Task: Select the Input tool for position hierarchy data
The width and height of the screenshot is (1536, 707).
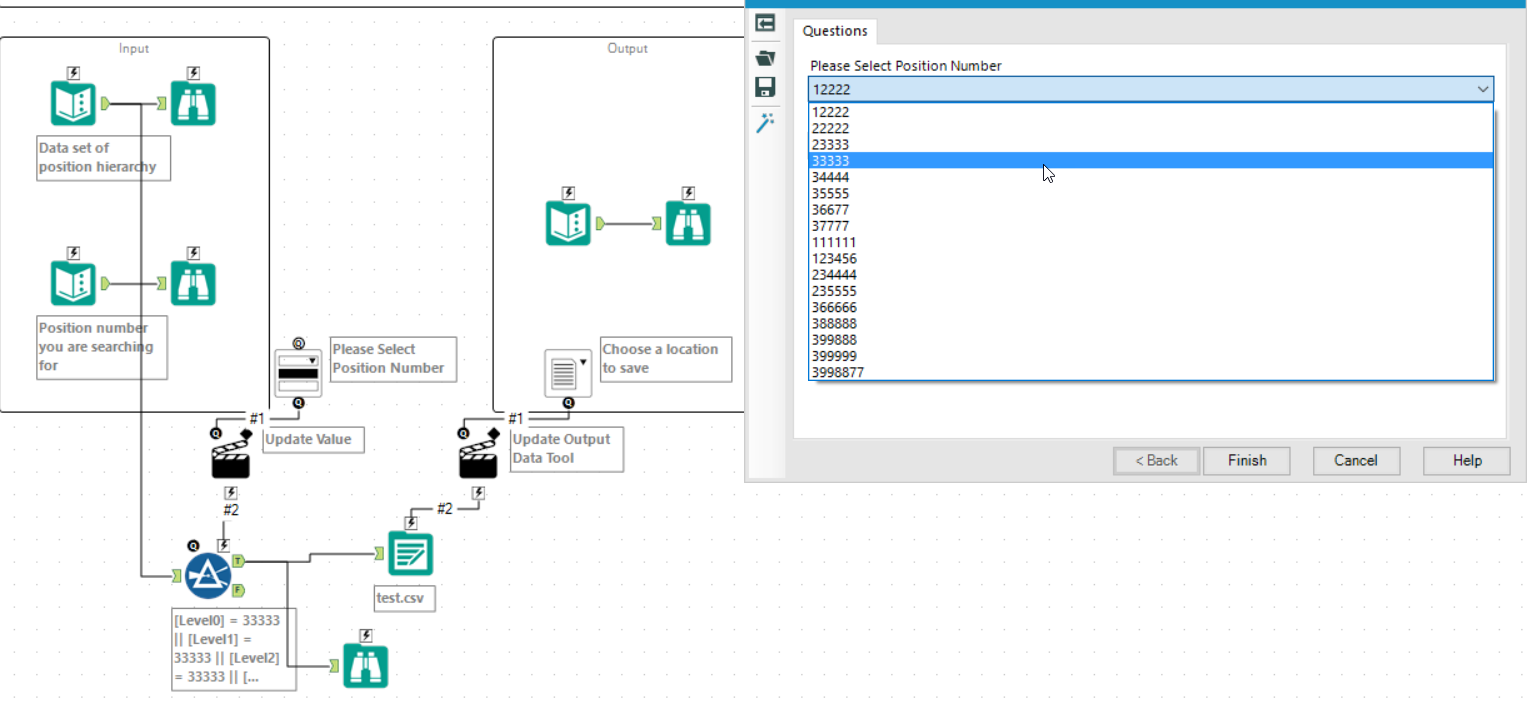Action: 73,101
